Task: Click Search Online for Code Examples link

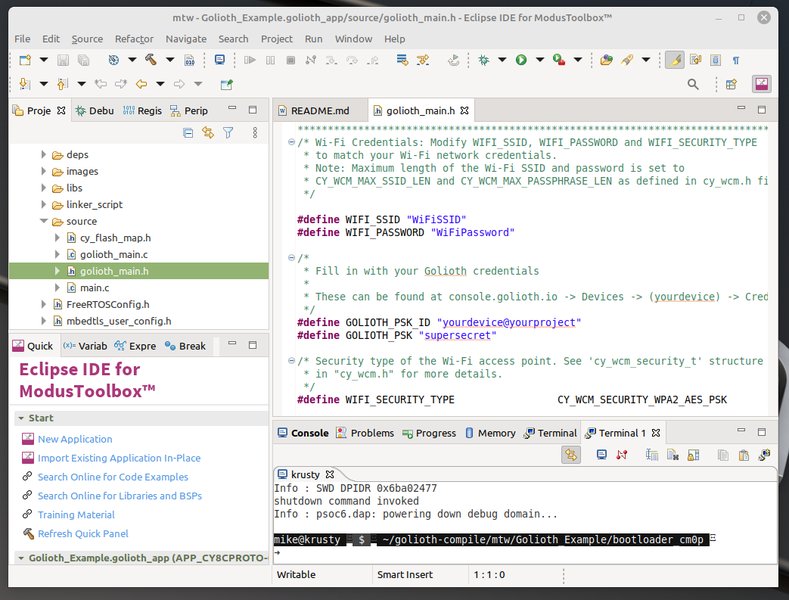Action: (x=113, y=477)
